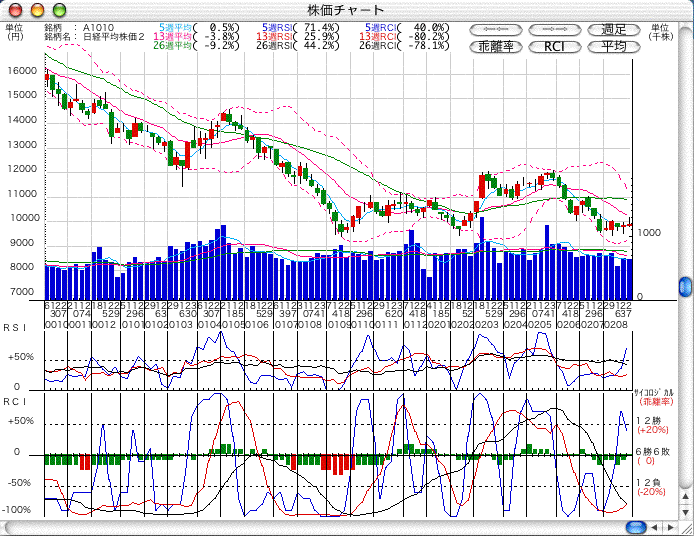Click the 12000 price axis label
This screenshot has height=536, width=694.
(x=22, y=169)
